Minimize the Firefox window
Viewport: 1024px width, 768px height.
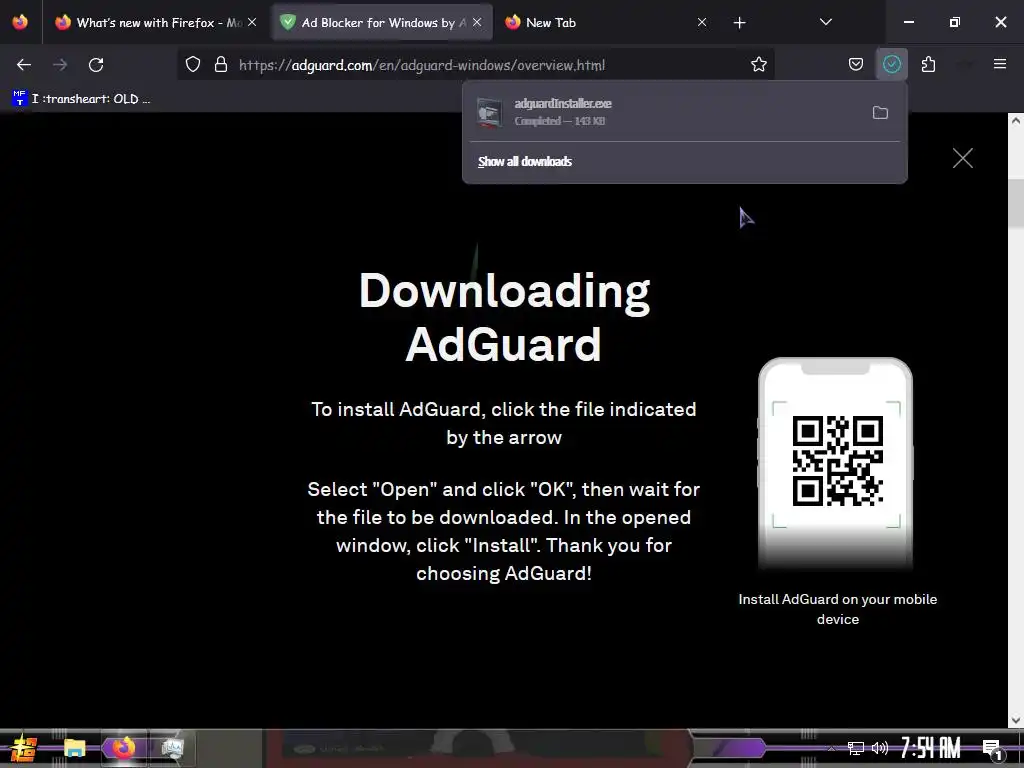pos(908,22)
